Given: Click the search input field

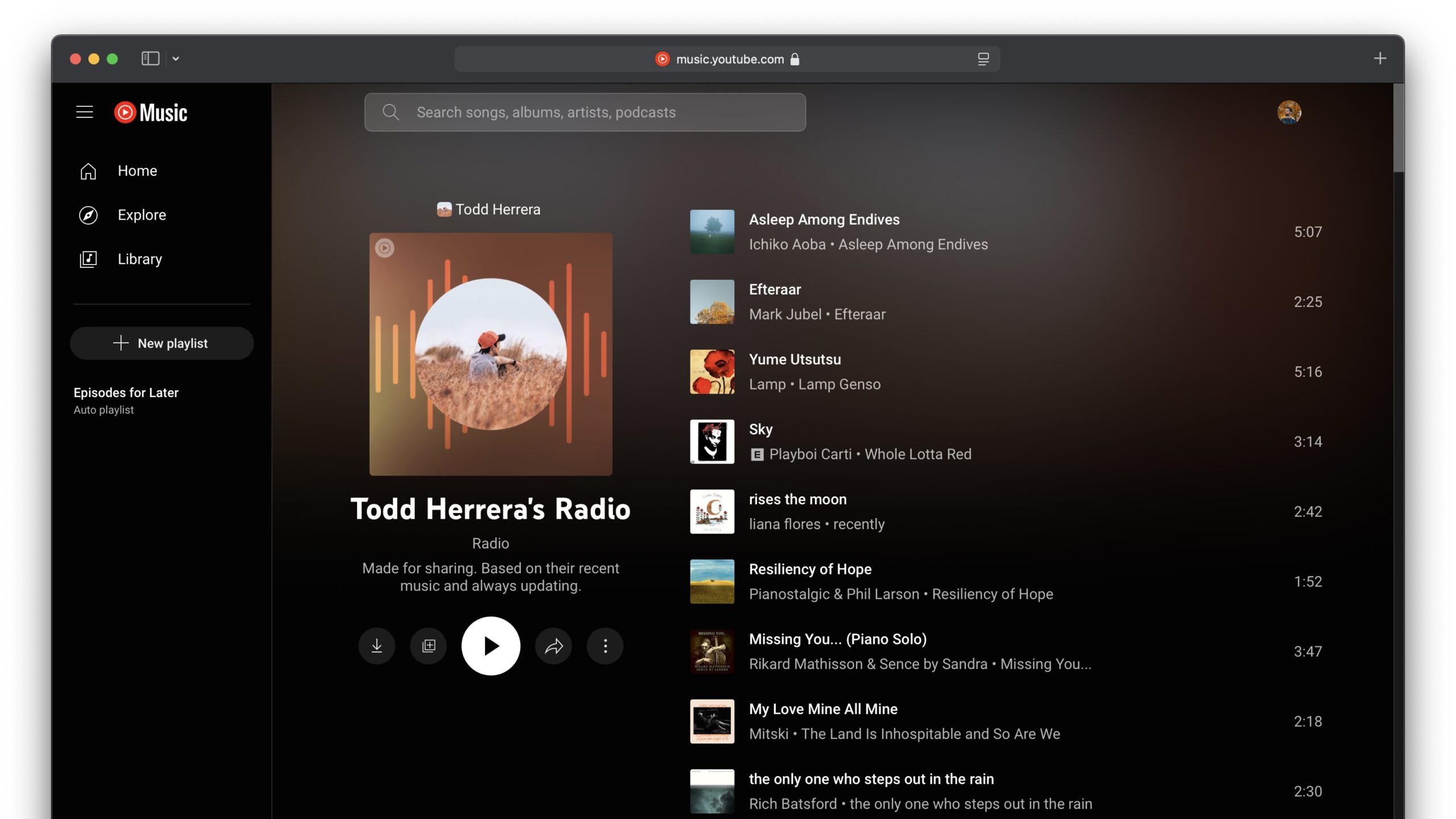Looking at the screenshot, I should click(x=585, y=112).
